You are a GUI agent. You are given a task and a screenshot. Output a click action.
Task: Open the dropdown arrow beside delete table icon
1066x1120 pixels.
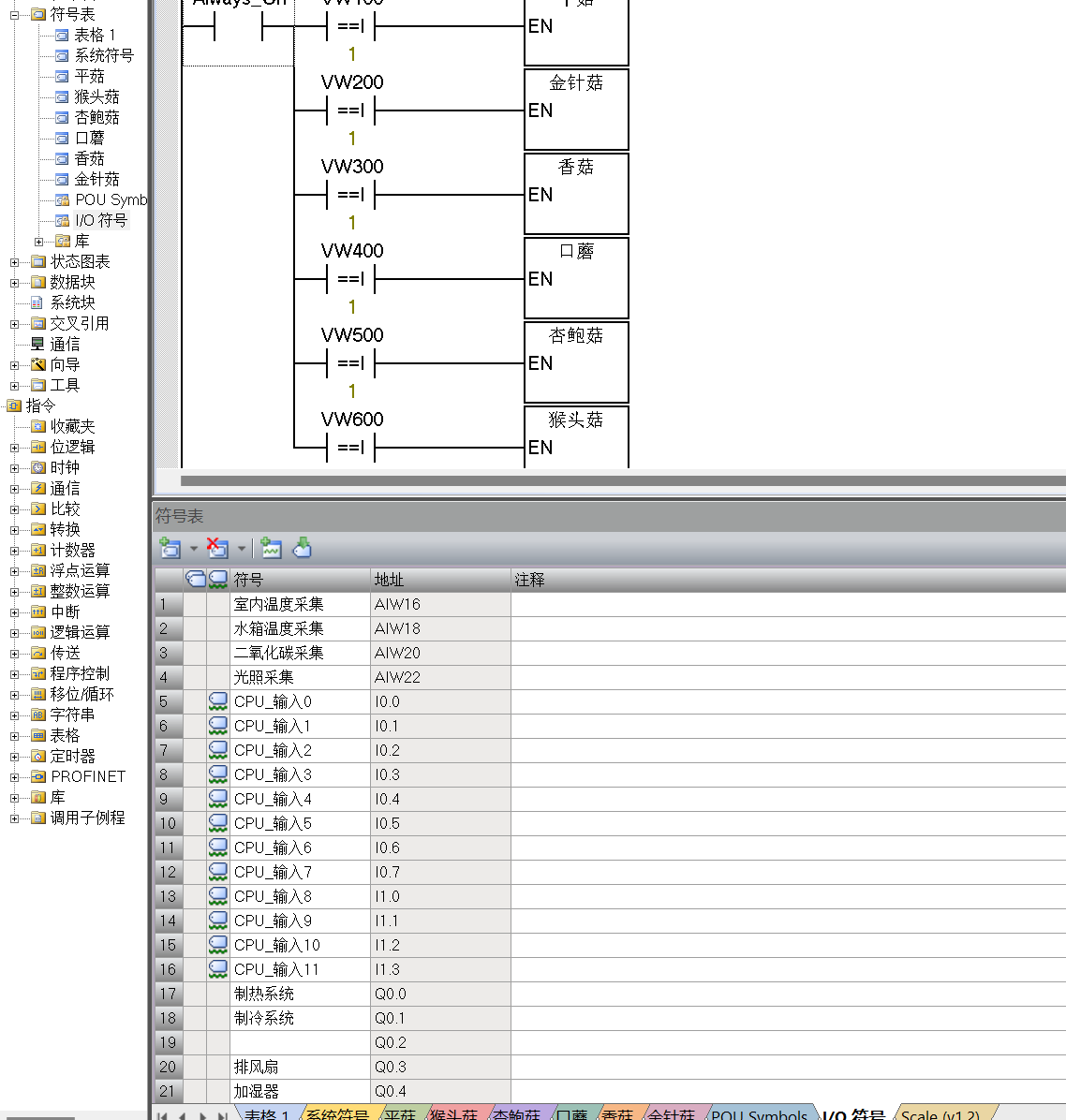(x=242, y=549)
